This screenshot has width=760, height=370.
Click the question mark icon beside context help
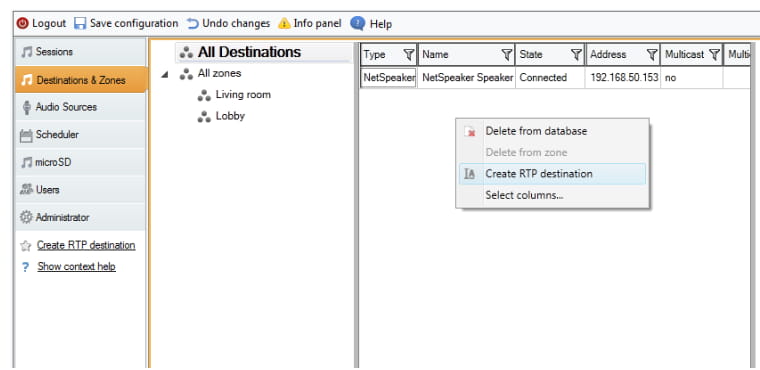(26, 267)
